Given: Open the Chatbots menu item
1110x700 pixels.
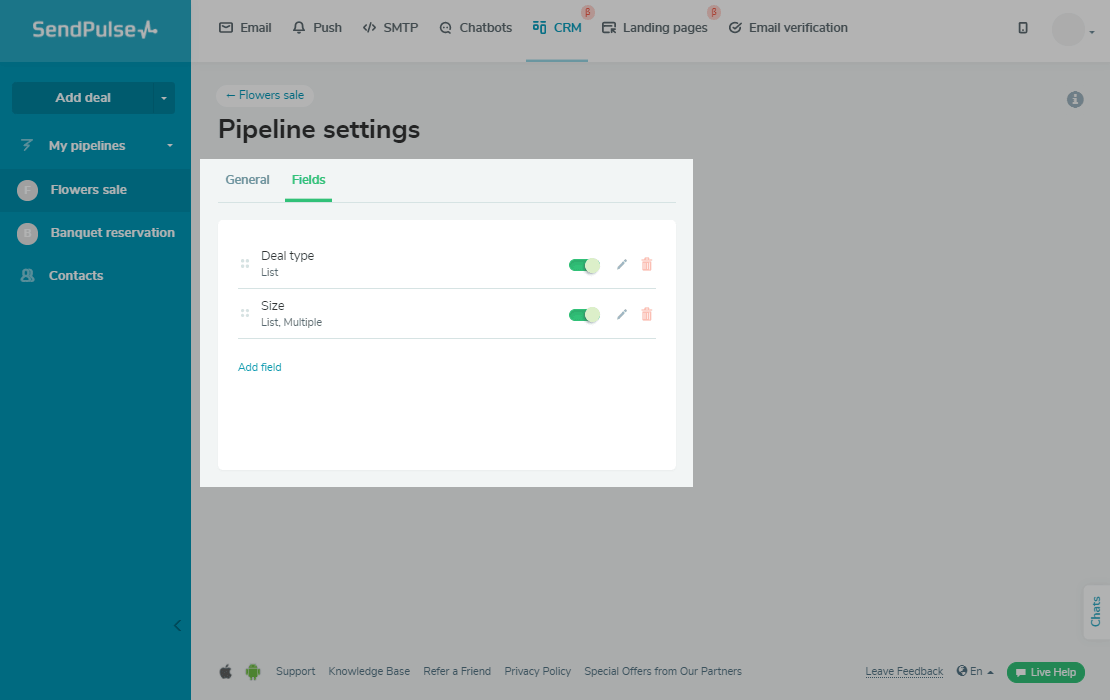Looking at the screenshot, I should coord(475,28).
